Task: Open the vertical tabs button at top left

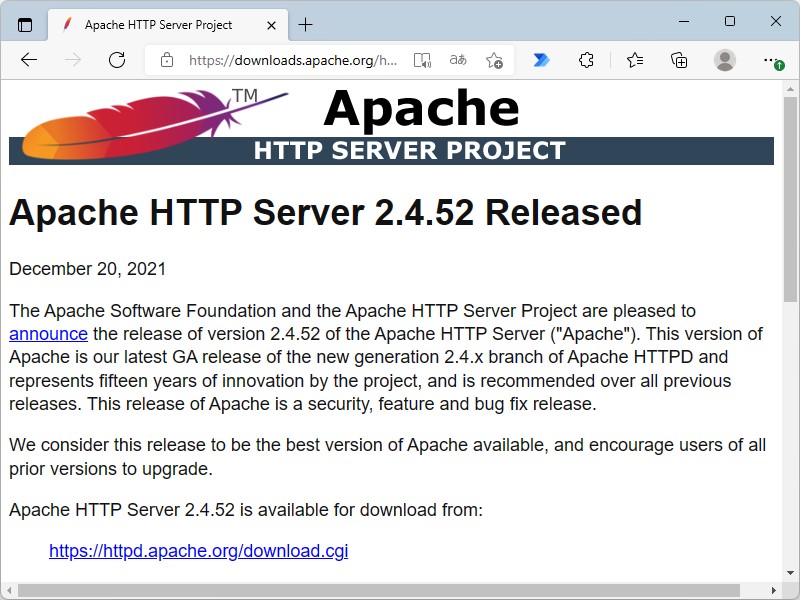Action: (x=24, y=24)
